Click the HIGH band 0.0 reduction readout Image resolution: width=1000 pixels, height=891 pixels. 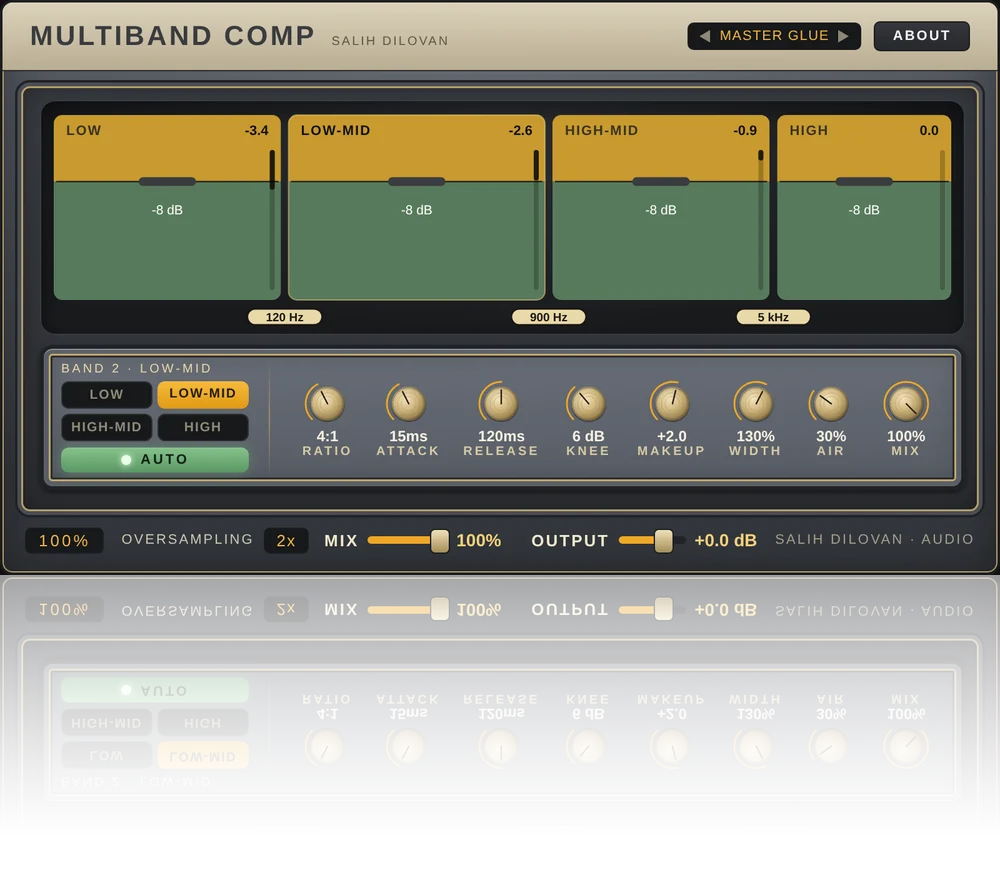tap(929, 131)
